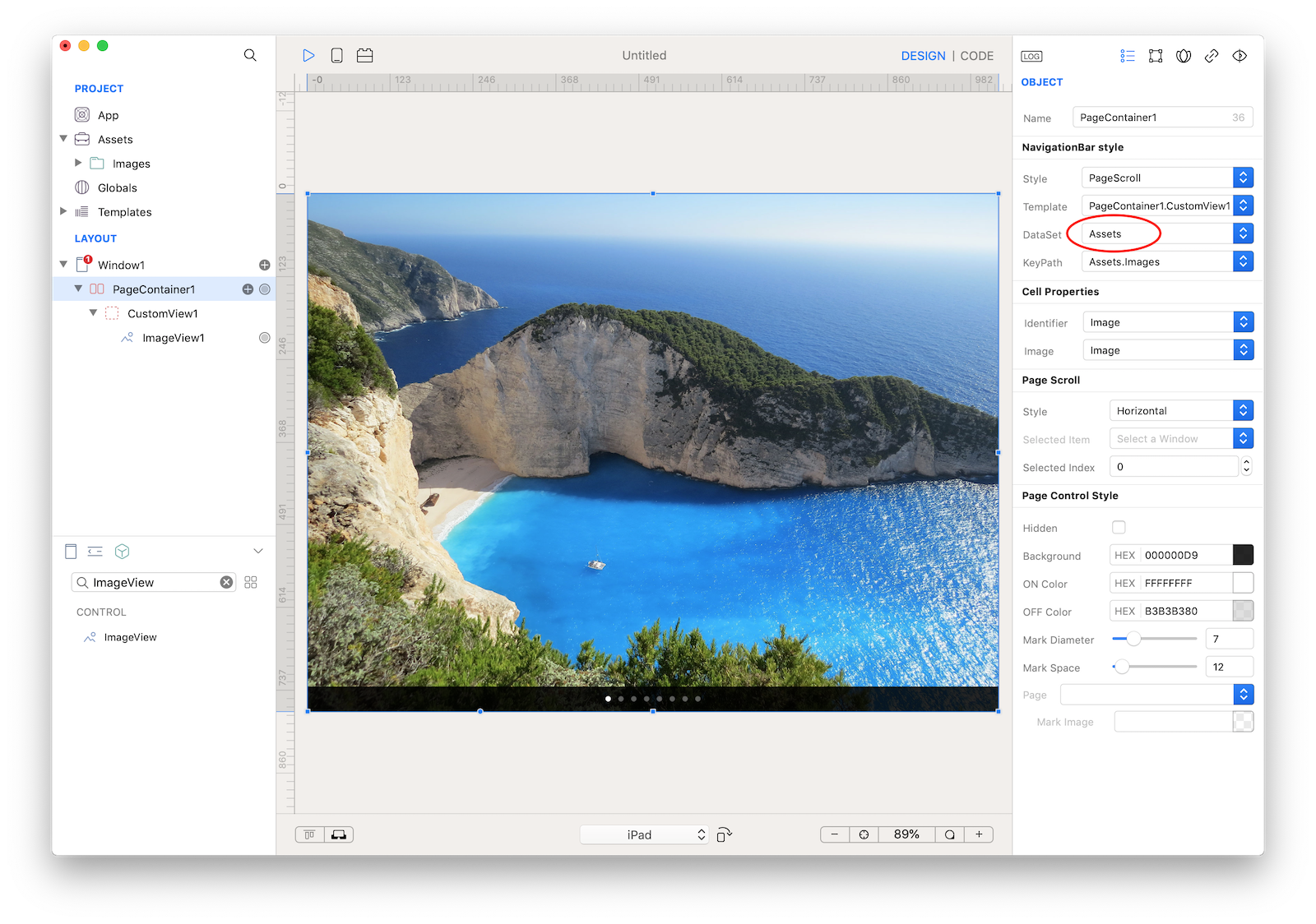Click the zoom-to-fit magnifier icon
Image resolution: width=1316 pixels, height=924 pixels.
(950, 834)
